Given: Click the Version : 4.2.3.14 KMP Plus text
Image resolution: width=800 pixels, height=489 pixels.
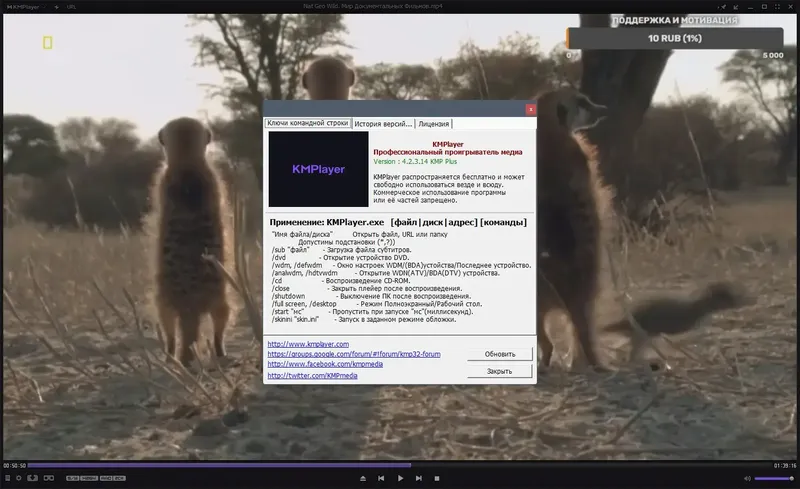Looking at the screenshot, I should [415, 161].
